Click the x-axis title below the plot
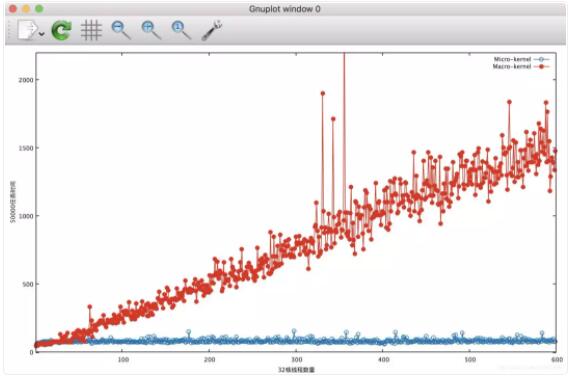 [296, 370]
